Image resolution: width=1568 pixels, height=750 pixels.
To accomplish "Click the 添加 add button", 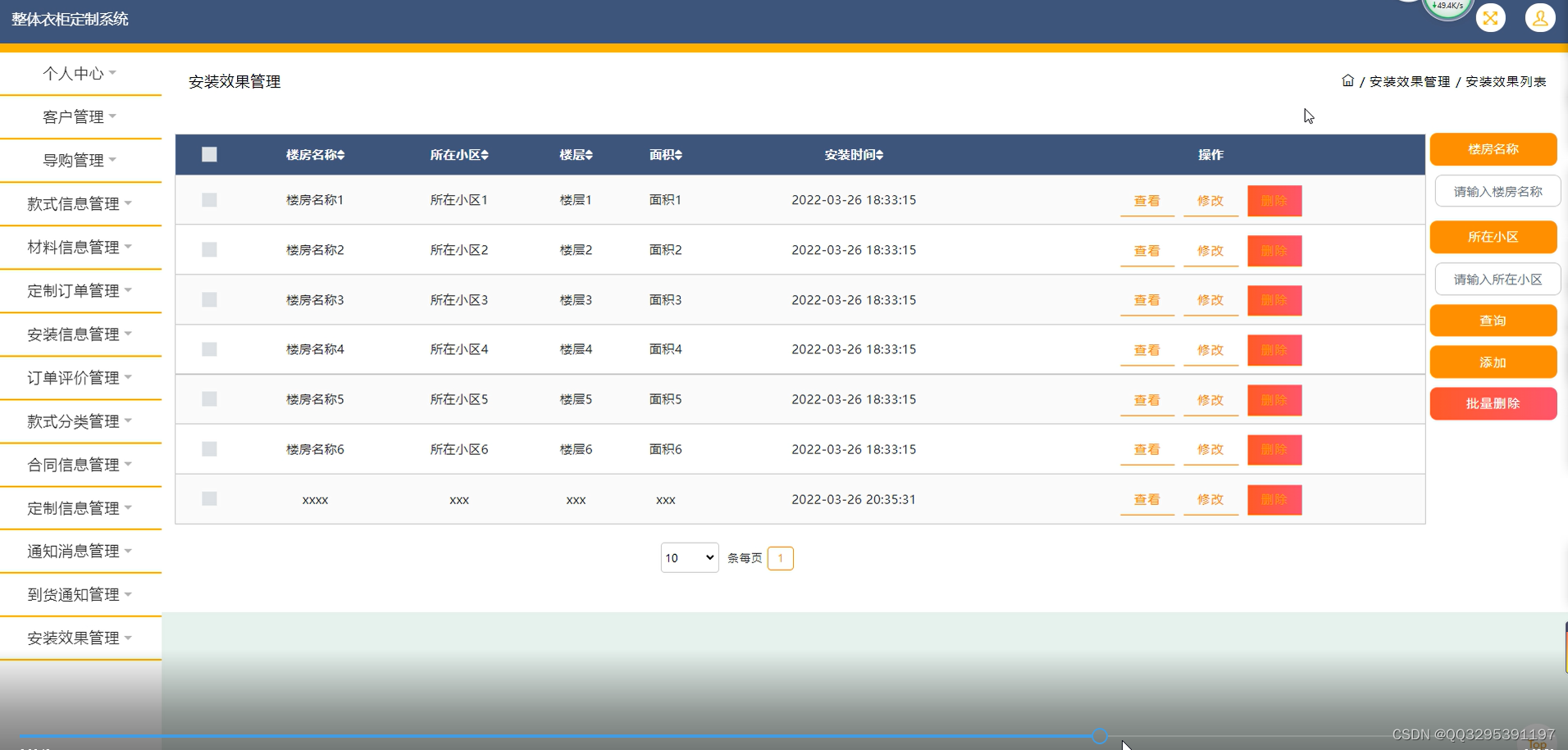I will click(1493, 362).
